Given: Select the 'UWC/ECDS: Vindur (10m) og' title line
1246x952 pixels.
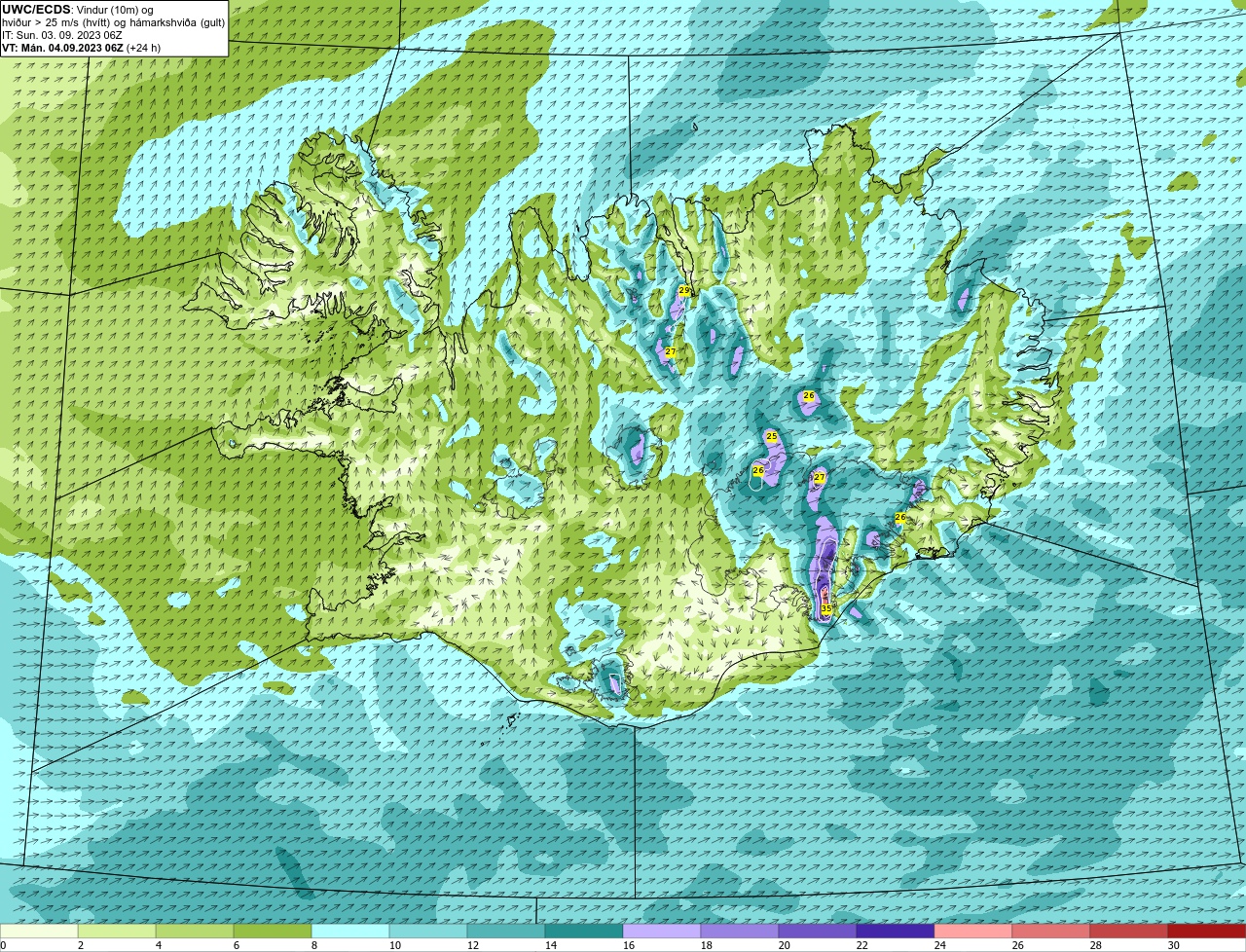Looking at the screenshot, I should [x=78, y=10].
